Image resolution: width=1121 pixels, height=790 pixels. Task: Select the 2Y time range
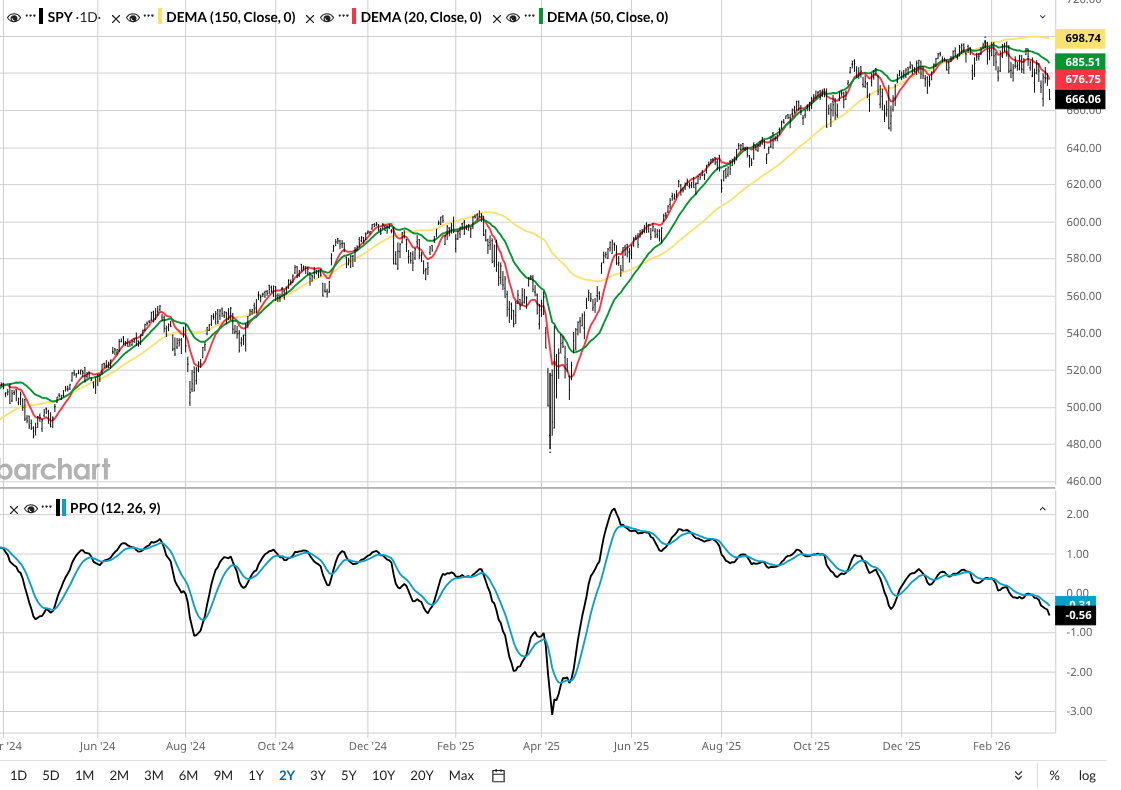click(x=287, y=776)
